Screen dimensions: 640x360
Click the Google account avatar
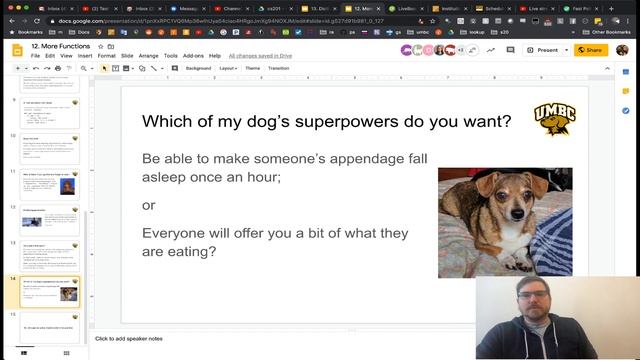click(622, 50)
